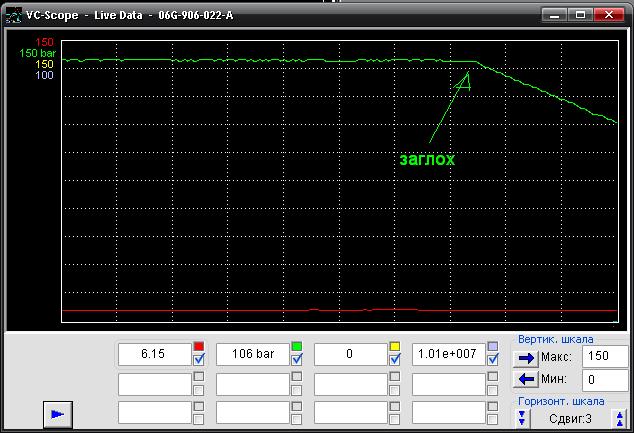This screenshot has height=433, width=634.
Task: Click the blue play flag button
Action: (58, 414)
